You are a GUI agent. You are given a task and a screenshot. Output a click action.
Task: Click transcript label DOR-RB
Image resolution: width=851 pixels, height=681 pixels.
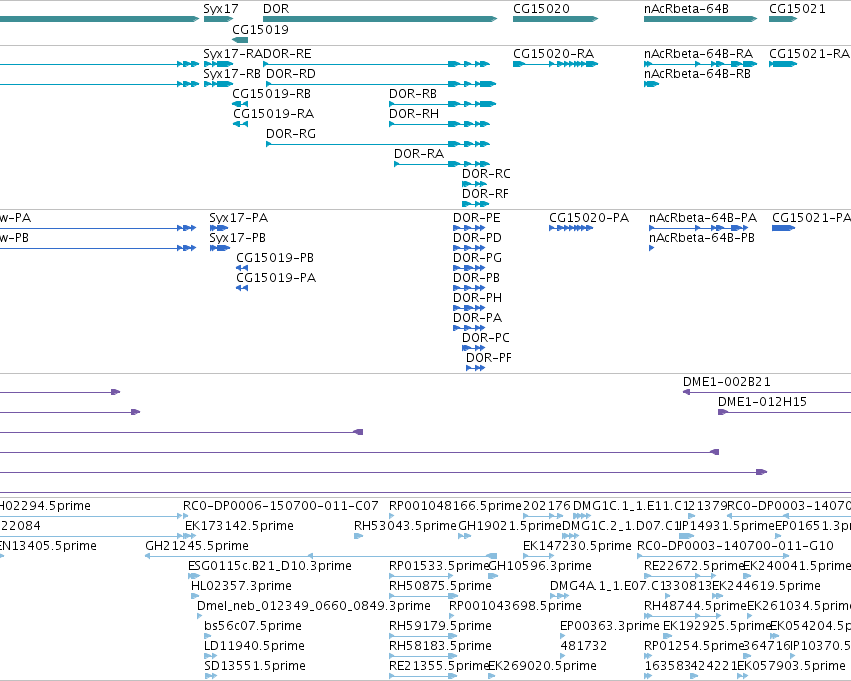click(x=412, y=94)
